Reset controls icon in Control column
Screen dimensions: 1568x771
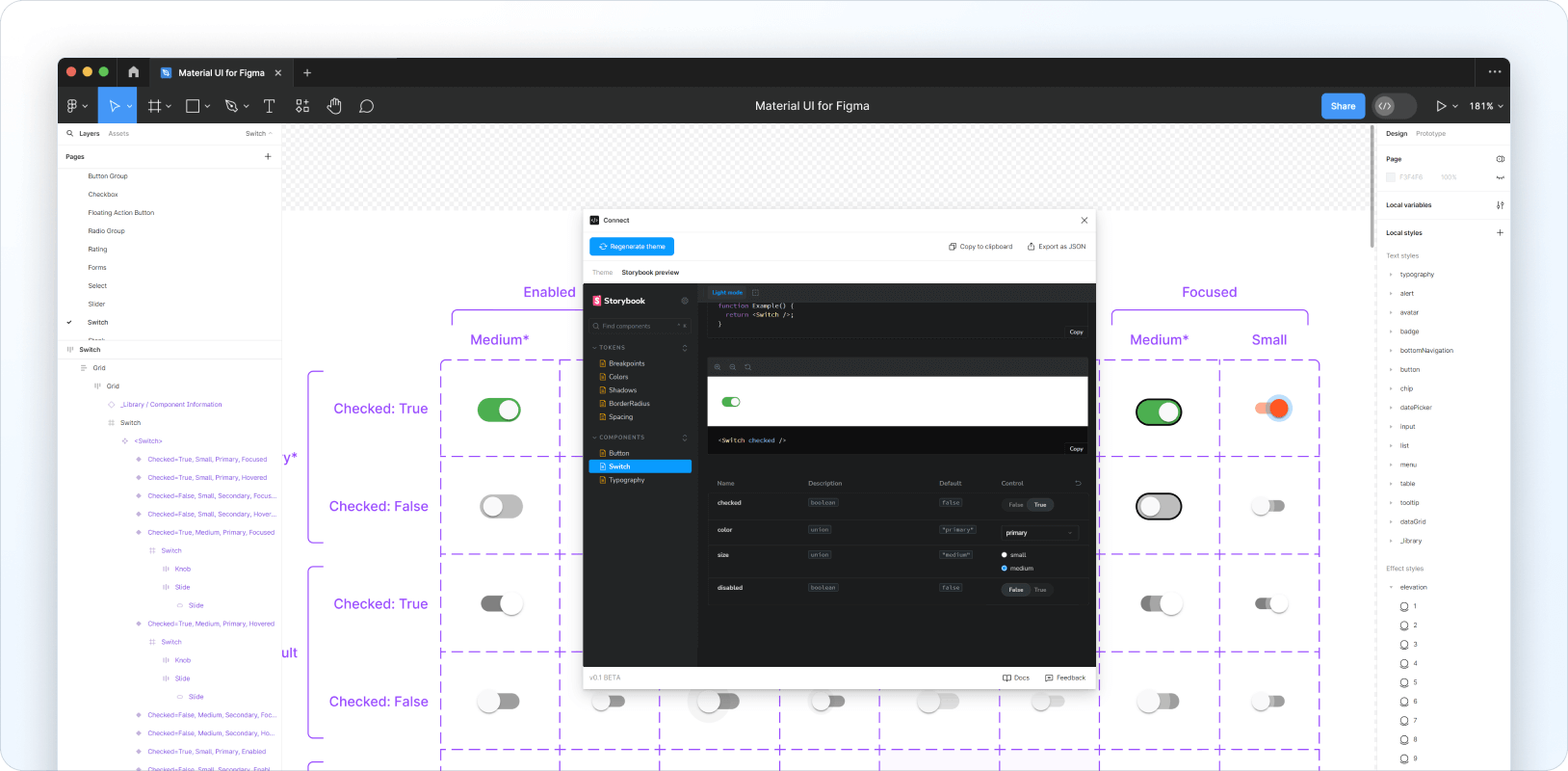click(x=1078, y=483)
